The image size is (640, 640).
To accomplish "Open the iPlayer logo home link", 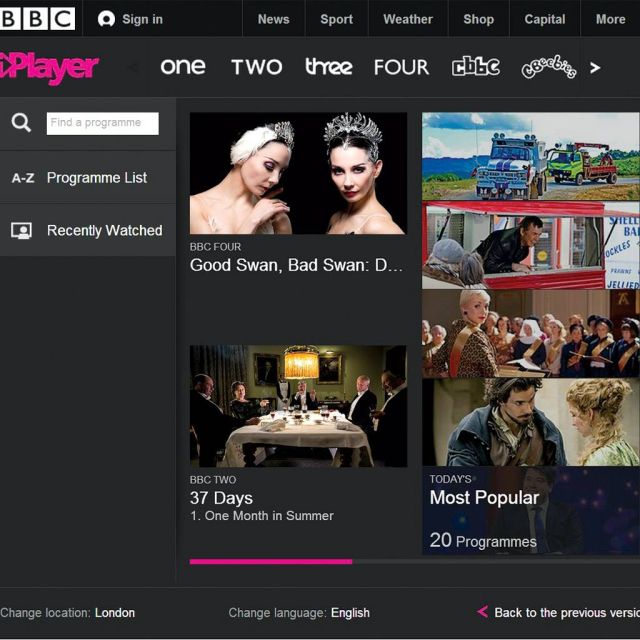I will pos(49,68).
